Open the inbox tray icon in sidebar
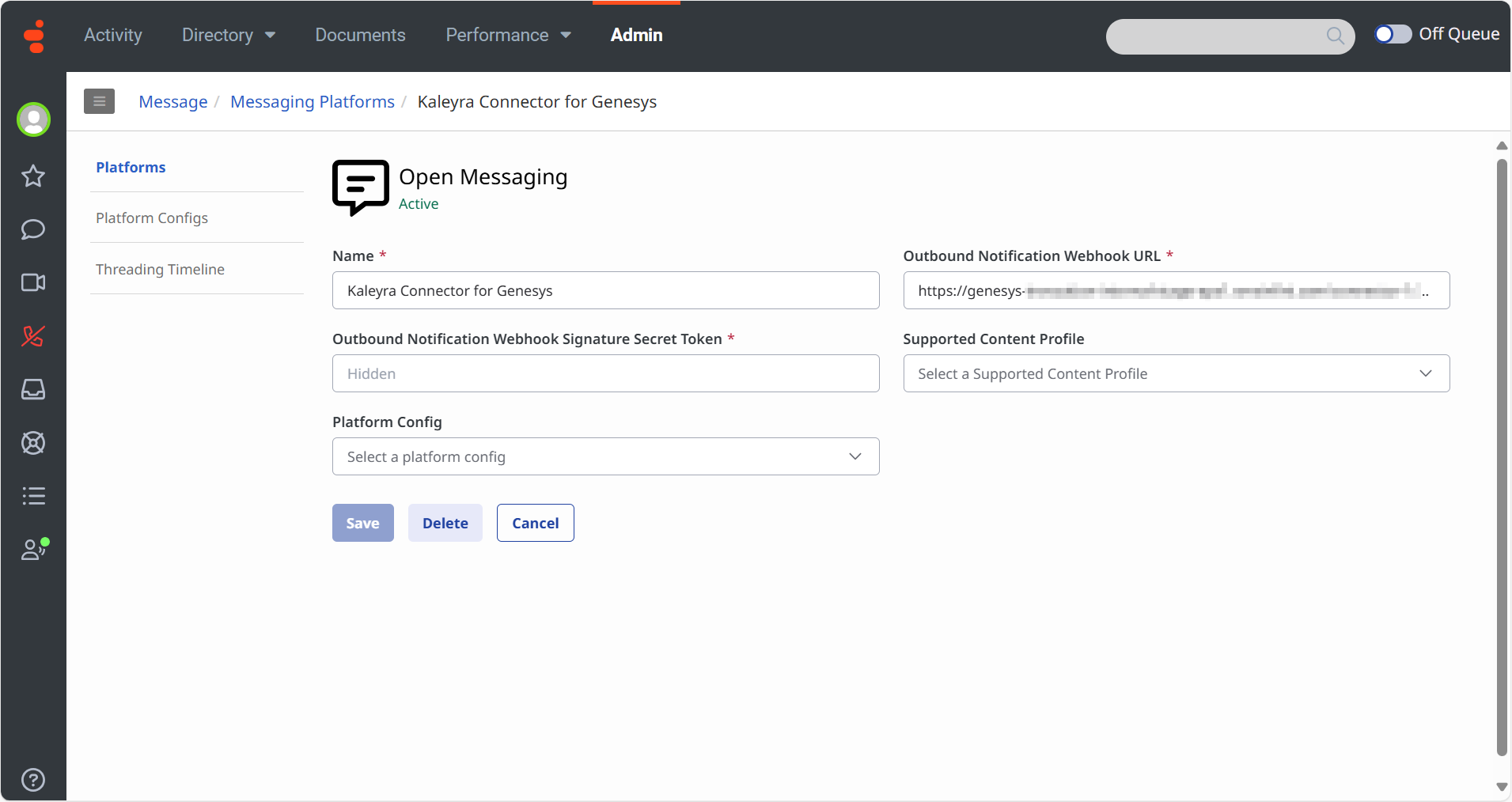Viewport: 1512px width, 802px height. [33, 389]
